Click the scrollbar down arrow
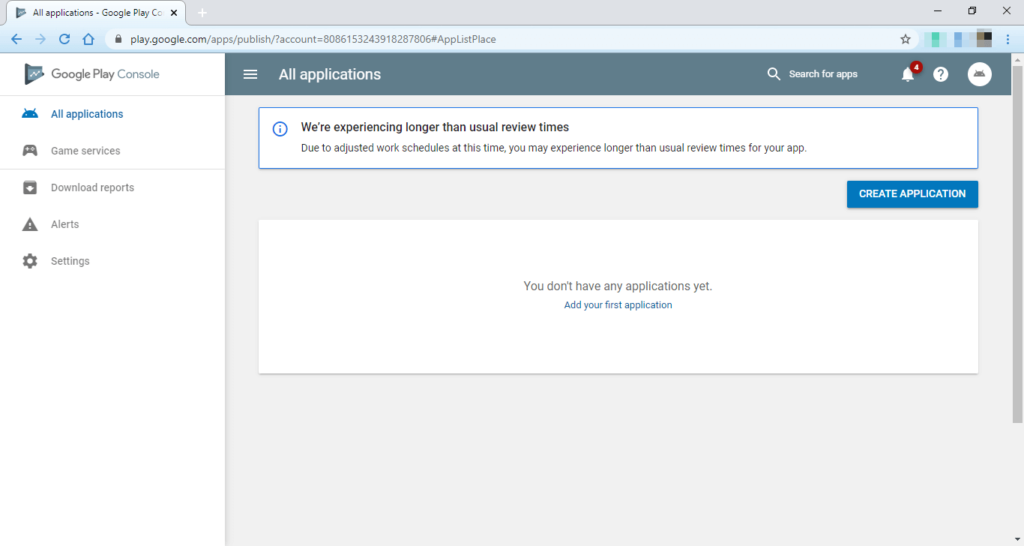1024x546 pixels. 1017,539
